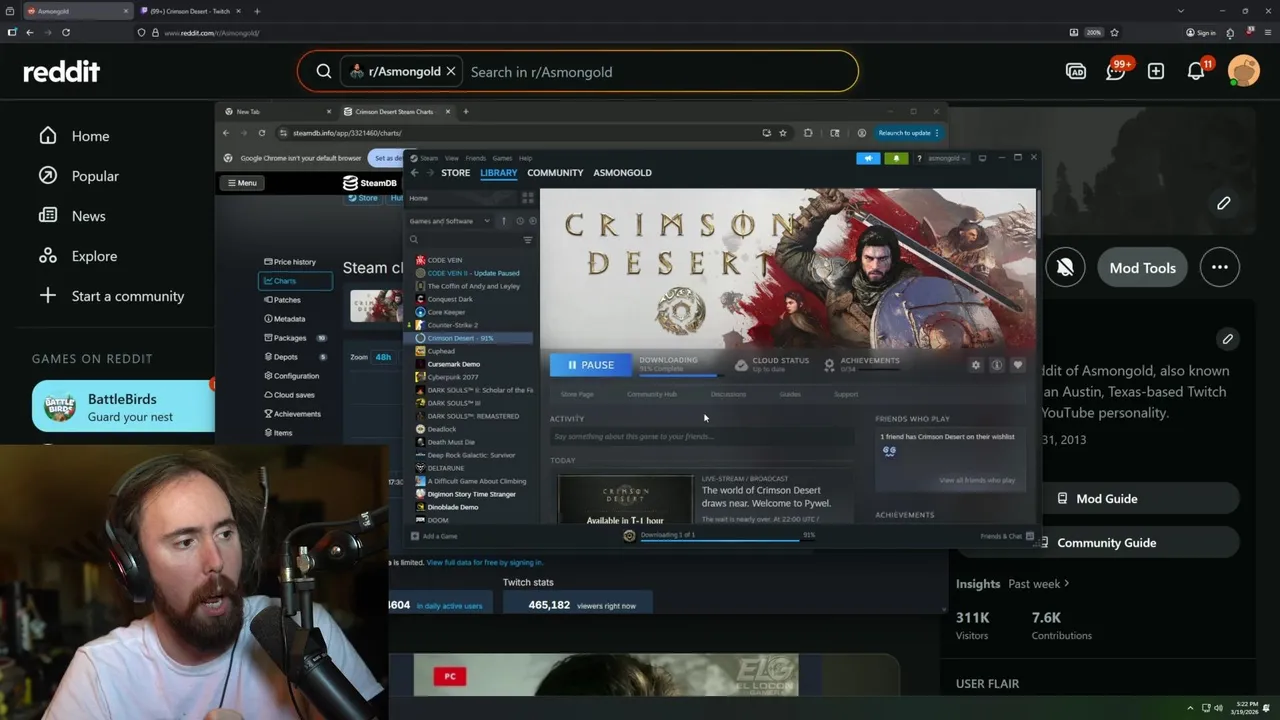Screen dimensions: 1280x720
Task: Open Steam library advanced filter icon
Action: tap(528, 240)
